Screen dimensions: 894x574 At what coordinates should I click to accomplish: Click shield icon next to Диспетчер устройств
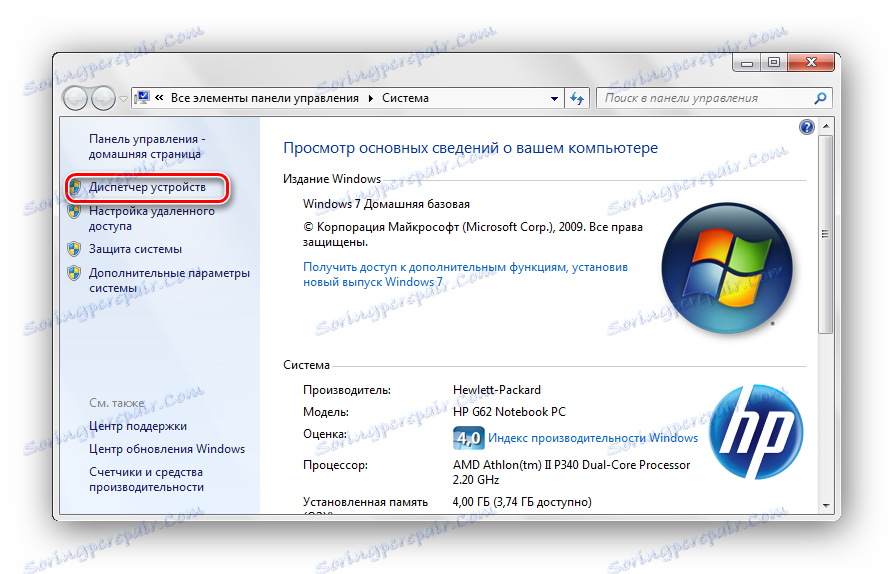74,187
